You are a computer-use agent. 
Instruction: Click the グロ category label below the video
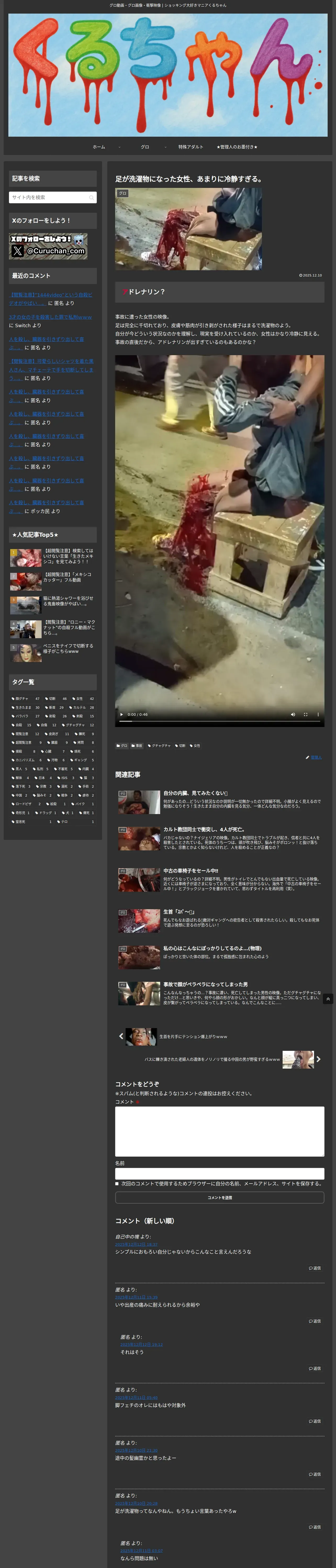pyautogui.click(x=122, y=746)
